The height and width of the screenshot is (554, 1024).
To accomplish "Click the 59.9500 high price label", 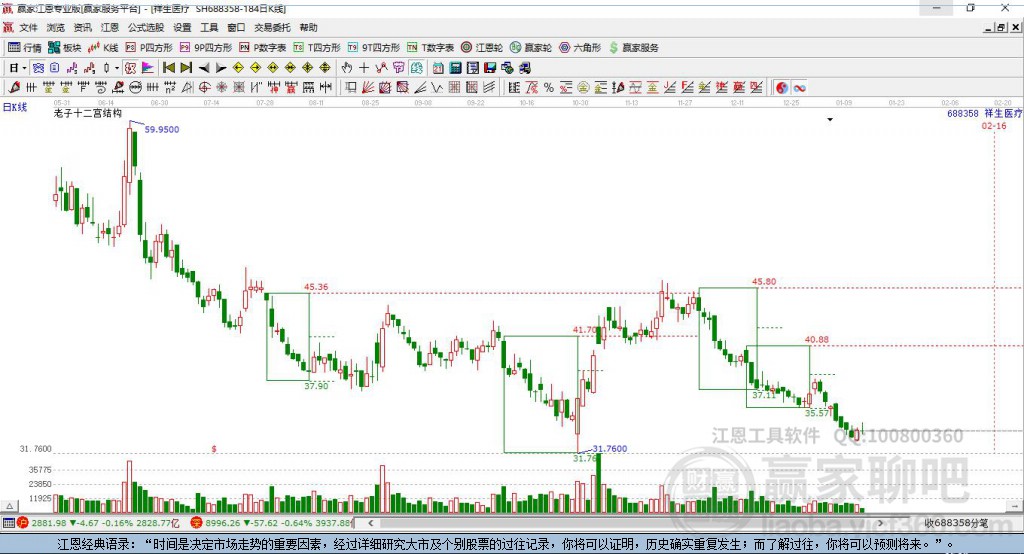I will [161, 129].
